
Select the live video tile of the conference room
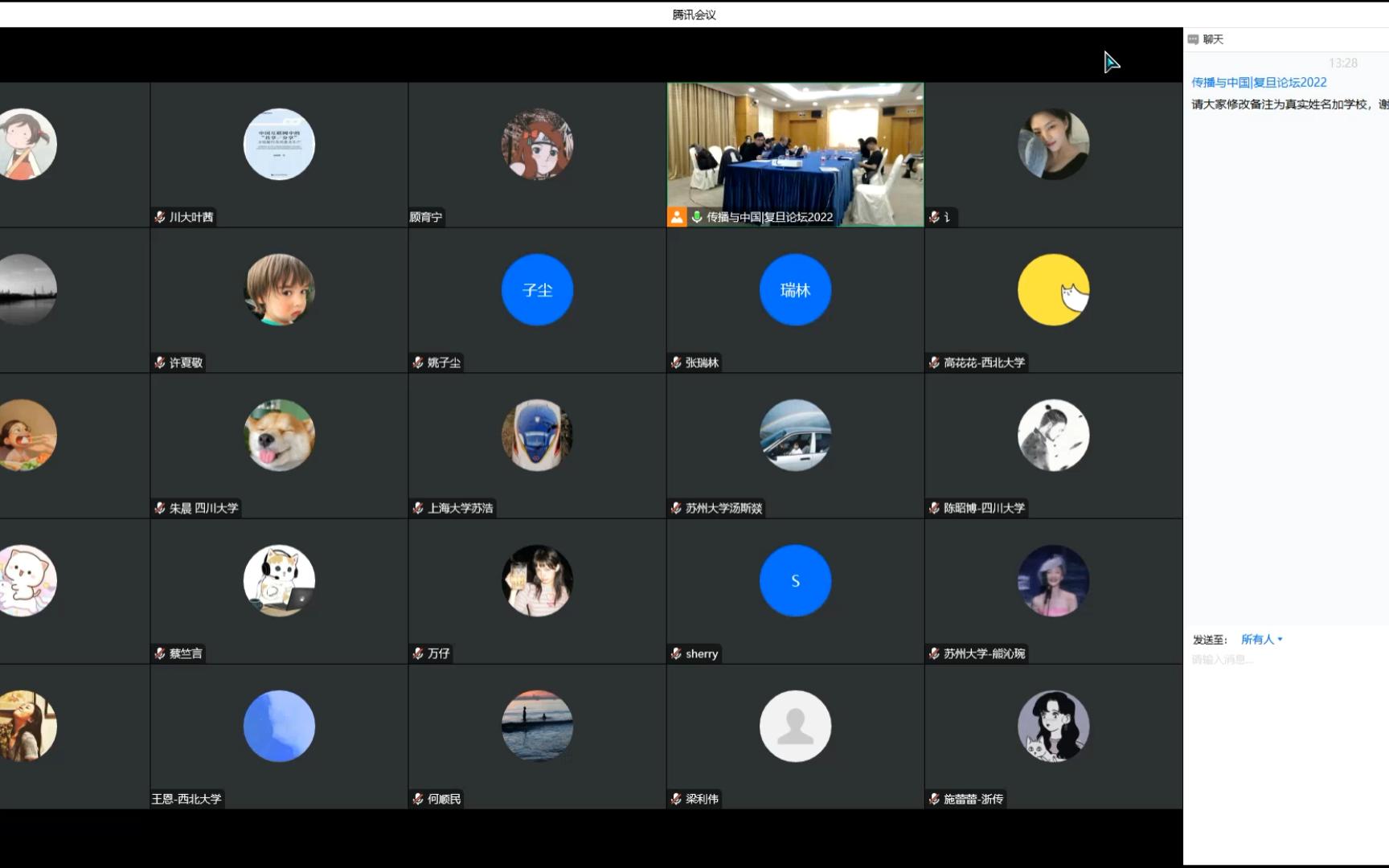pyautogui.click(x=795, y=154)
